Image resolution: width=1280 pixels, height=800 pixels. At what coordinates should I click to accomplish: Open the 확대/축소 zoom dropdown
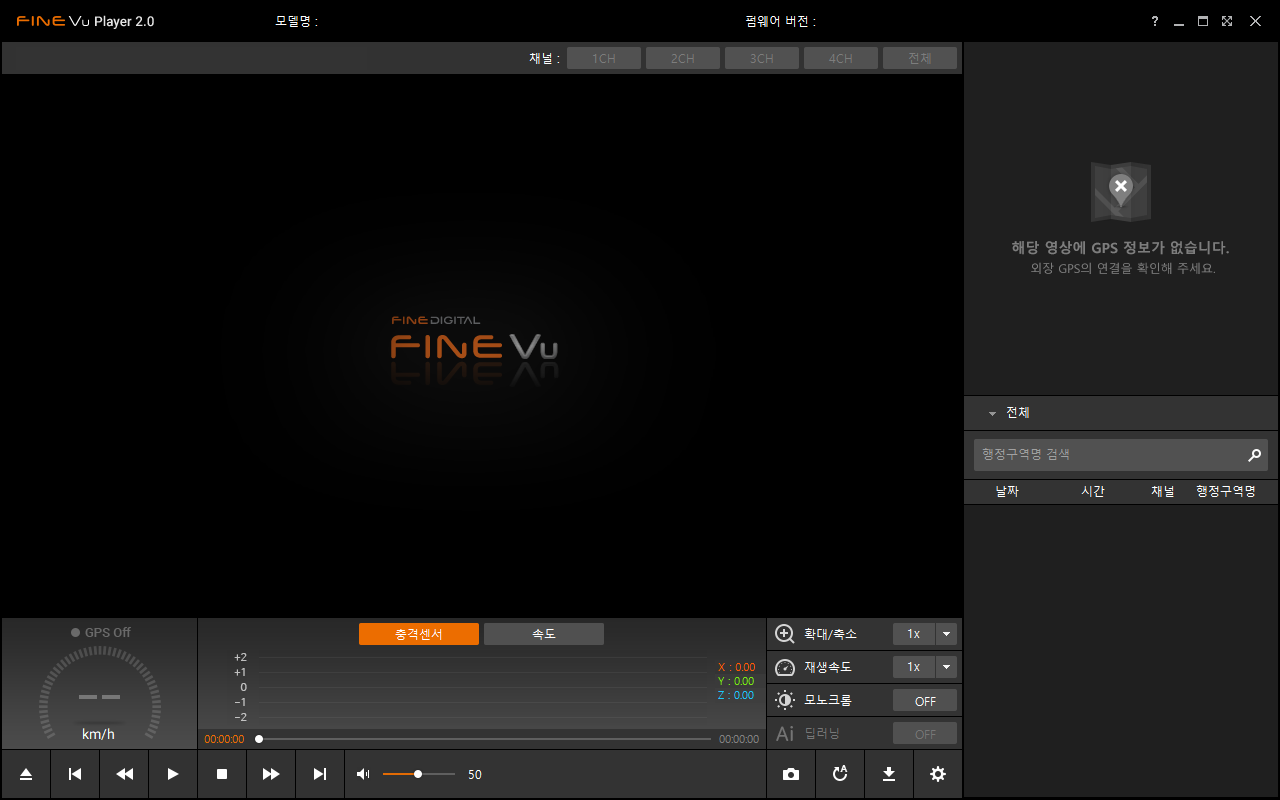click(946, 634)
